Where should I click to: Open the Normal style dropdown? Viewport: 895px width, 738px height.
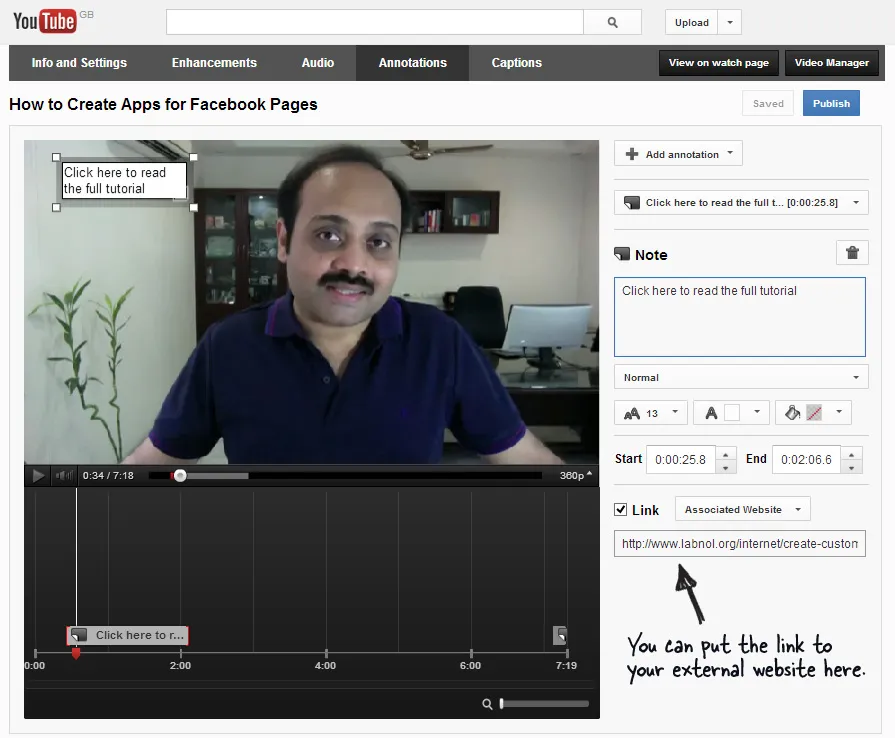(740, 377)
